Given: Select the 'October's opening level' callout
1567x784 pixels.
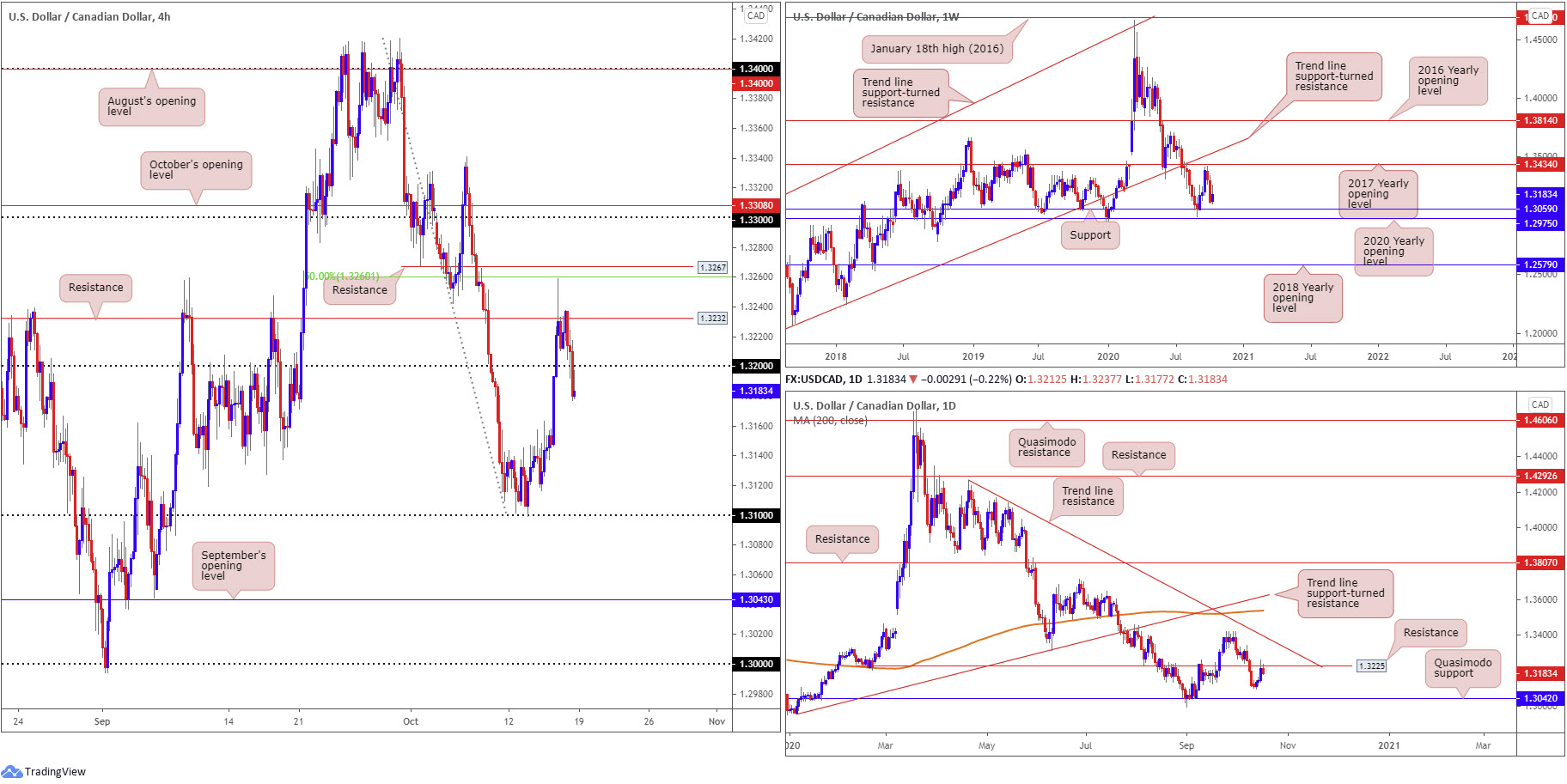Looking at the screenshot, I should [x=196, y=169].
